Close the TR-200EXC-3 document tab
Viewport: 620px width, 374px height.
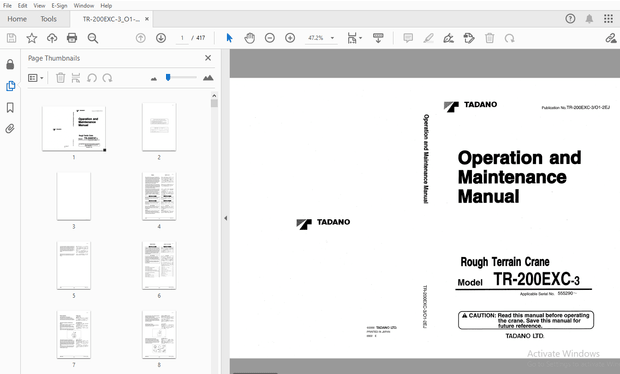pos(147,19)
